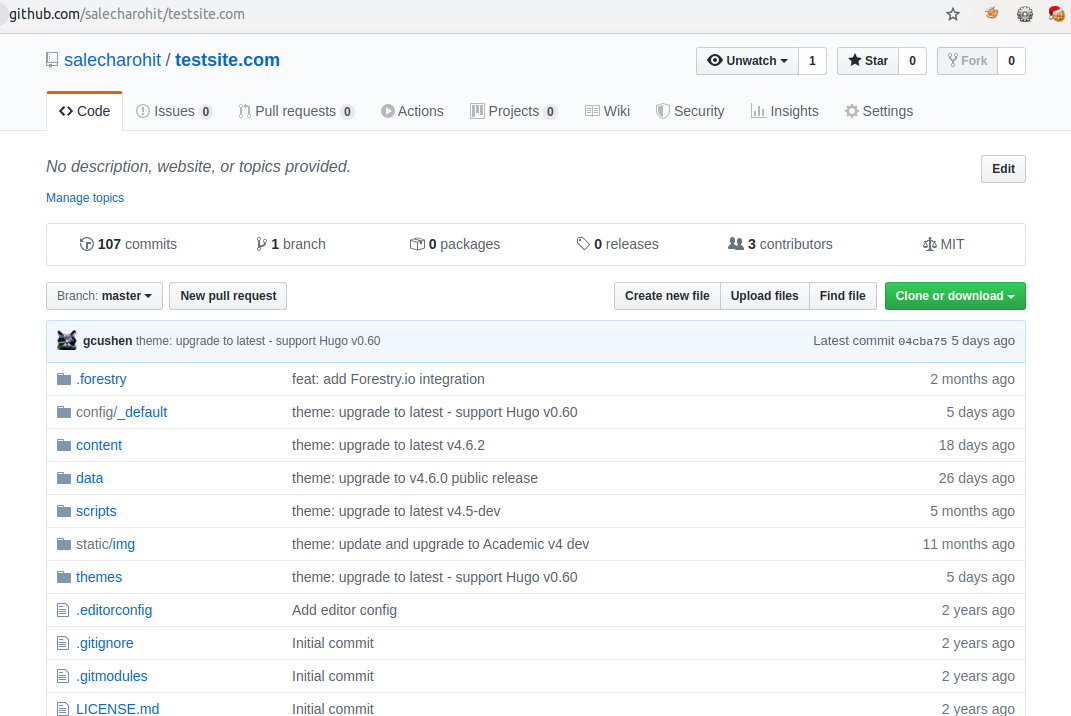Screen dimensions: 1071x716
Task: Click the gcushen author name
Action: click(x=107, y=341)
